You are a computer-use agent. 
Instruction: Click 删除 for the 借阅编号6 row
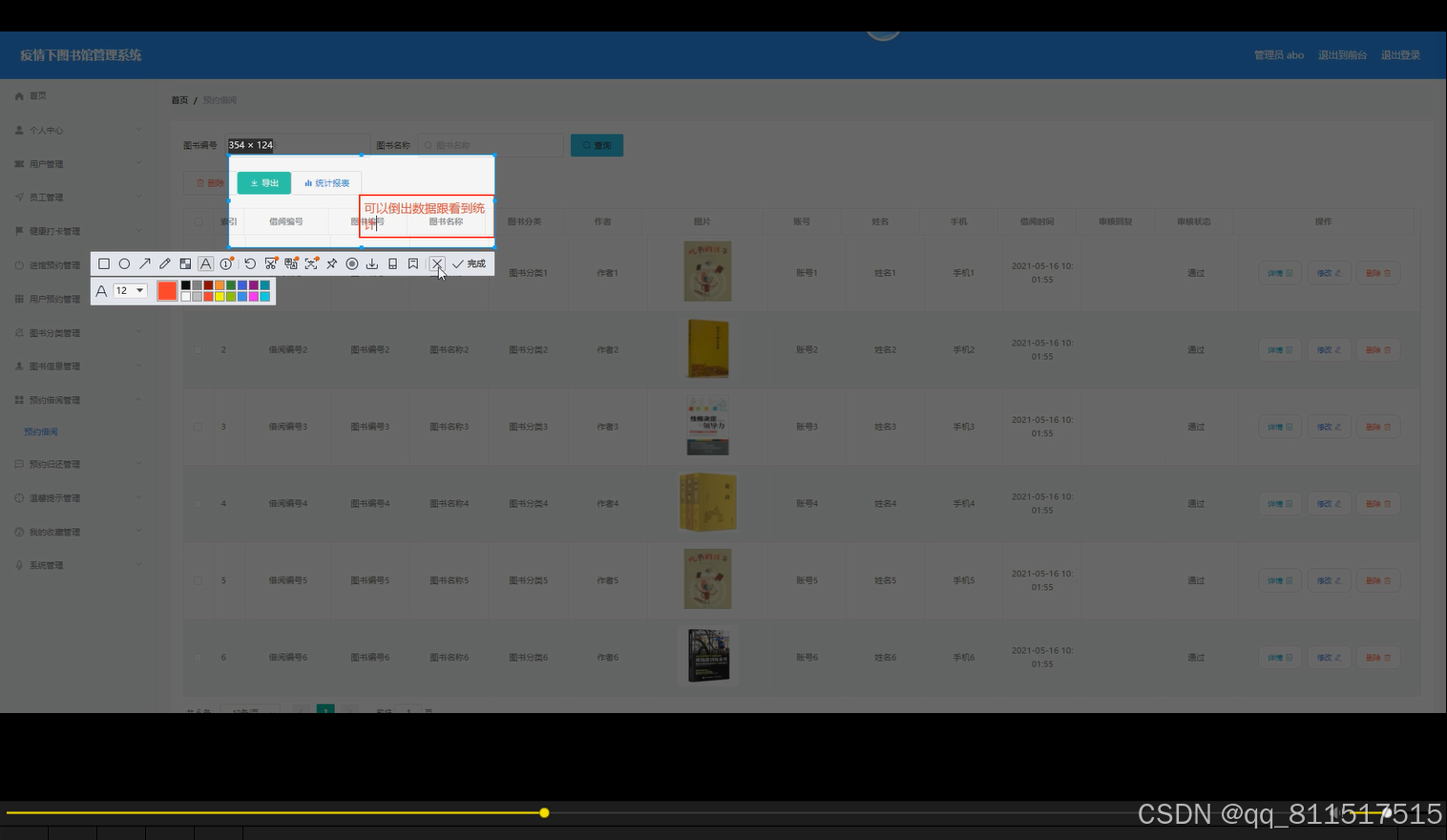(x=1377, y=658)
